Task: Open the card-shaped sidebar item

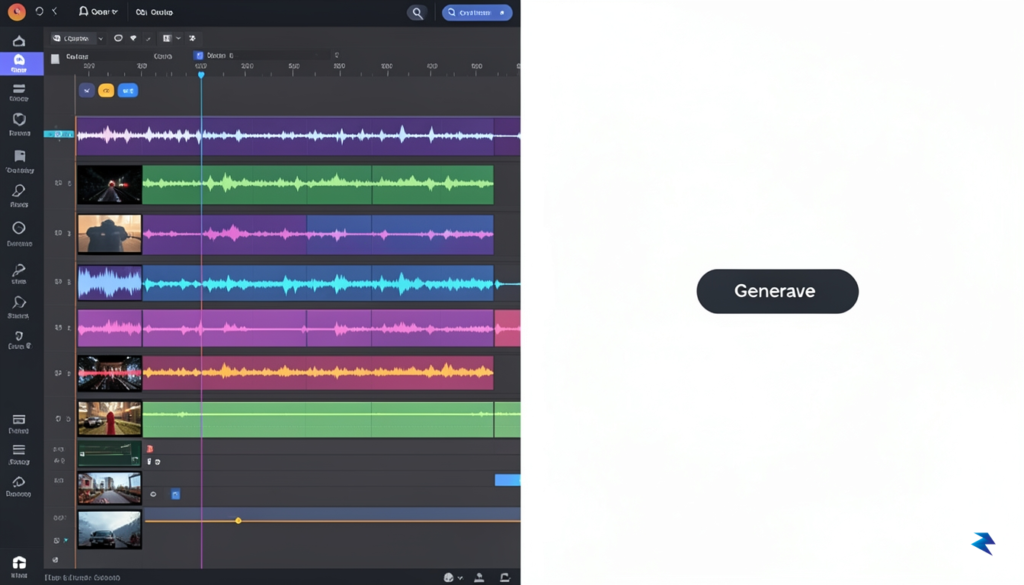Action: 19,424
